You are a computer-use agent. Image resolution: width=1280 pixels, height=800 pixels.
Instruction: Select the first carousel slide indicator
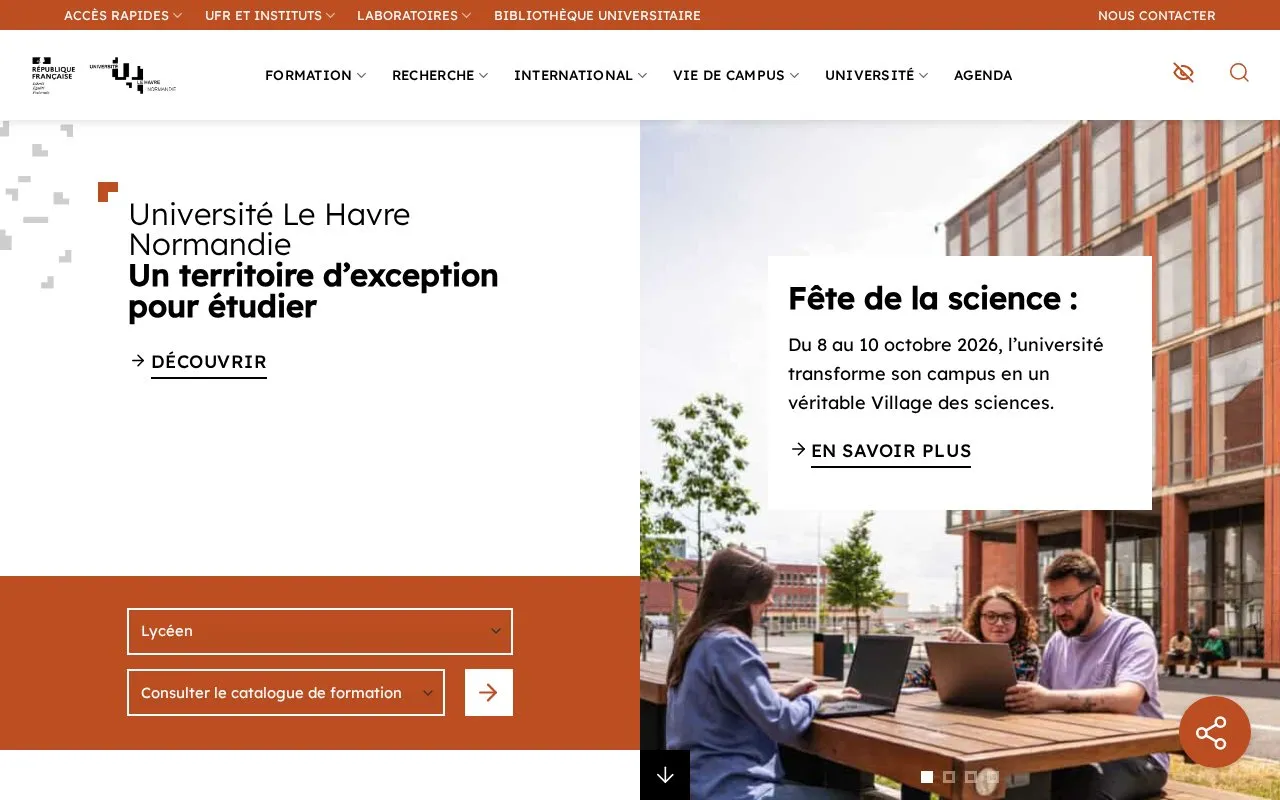[927, 777]
